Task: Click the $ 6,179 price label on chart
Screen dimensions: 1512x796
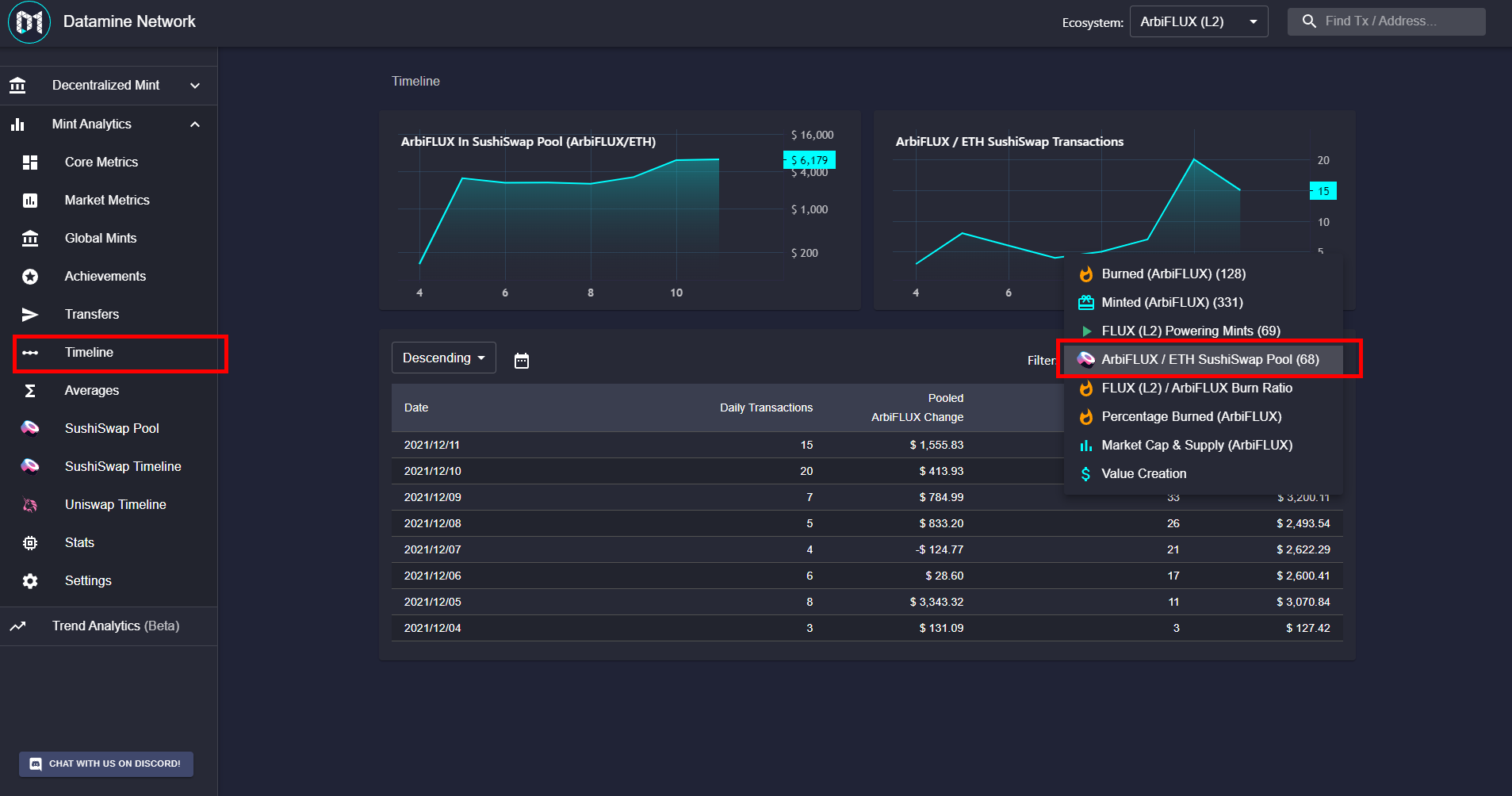Action: pos(810,160)
